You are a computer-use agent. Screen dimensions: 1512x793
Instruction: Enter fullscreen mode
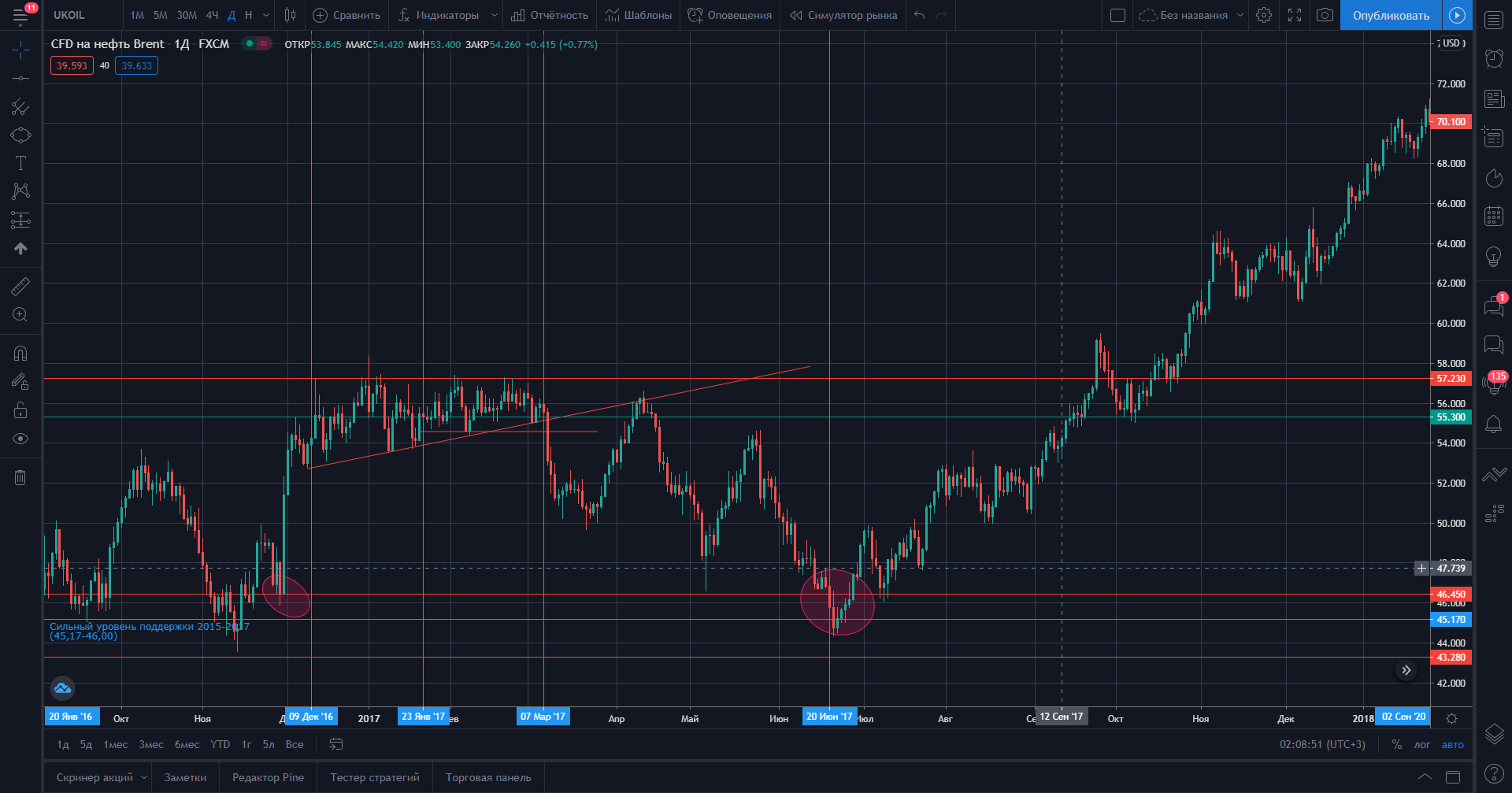coord(1295,15)
